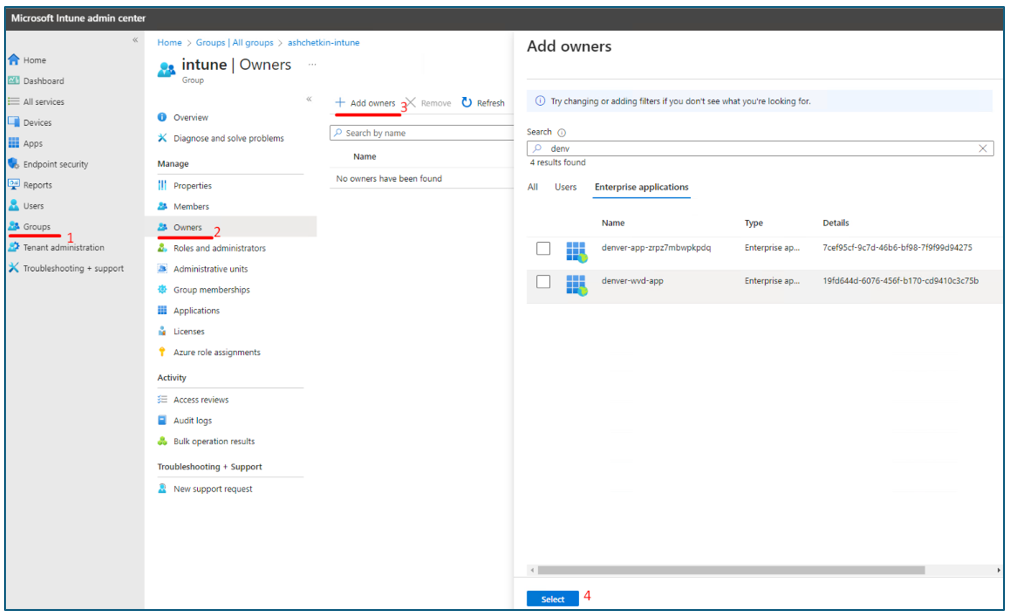Click the Apps grid icon in the sidebar

14,143
